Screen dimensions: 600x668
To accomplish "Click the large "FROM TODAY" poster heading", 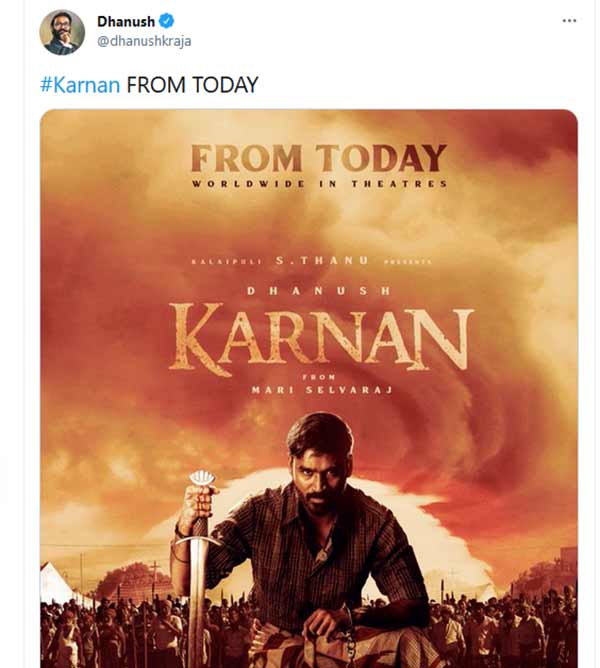I will [x=318, y=159].
